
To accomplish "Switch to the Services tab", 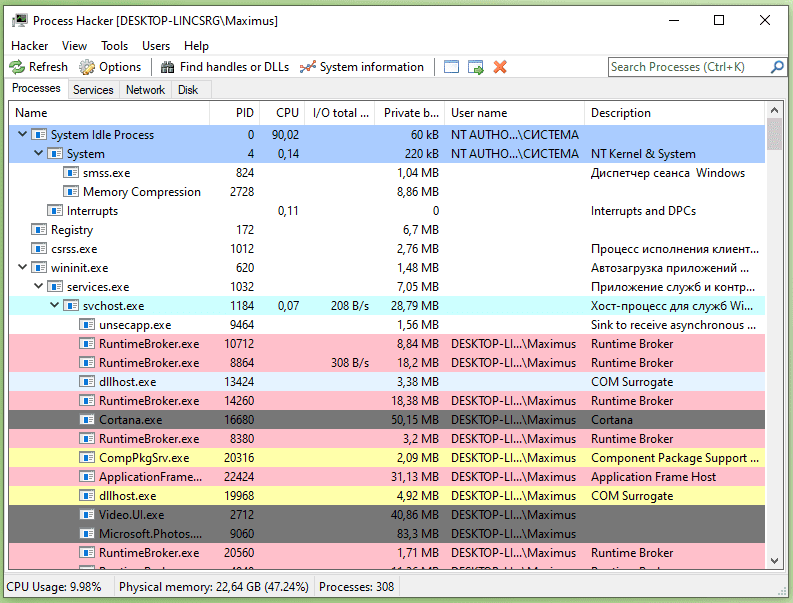I will tap(93, 90).
